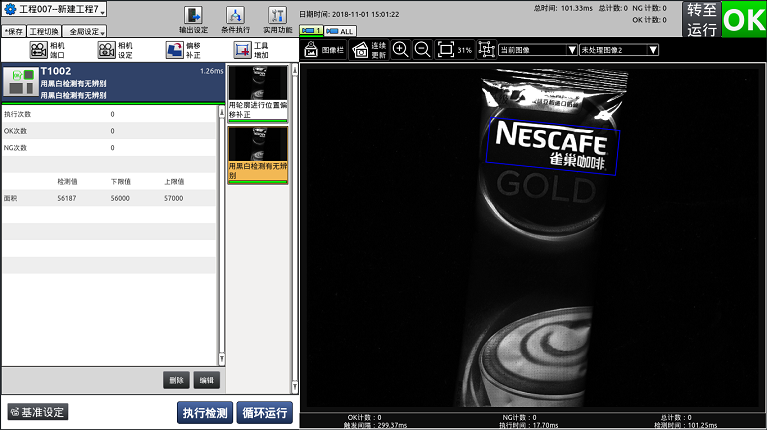Click the 执行次数 row
Viewport: 767px width, 430px height.
tap(109, 114)
